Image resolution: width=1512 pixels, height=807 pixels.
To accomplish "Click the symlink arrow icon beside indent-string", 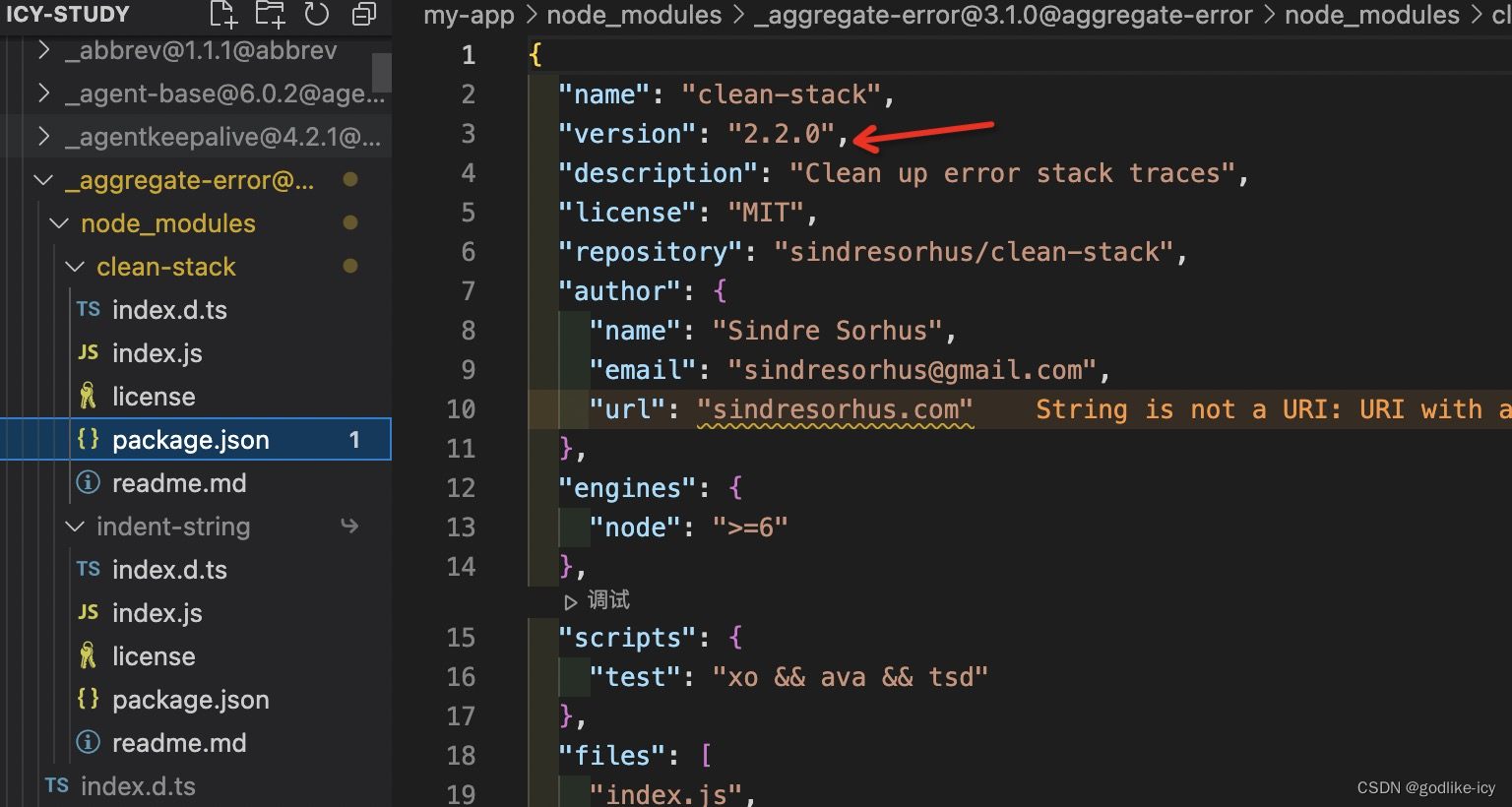I will (349, 527).
